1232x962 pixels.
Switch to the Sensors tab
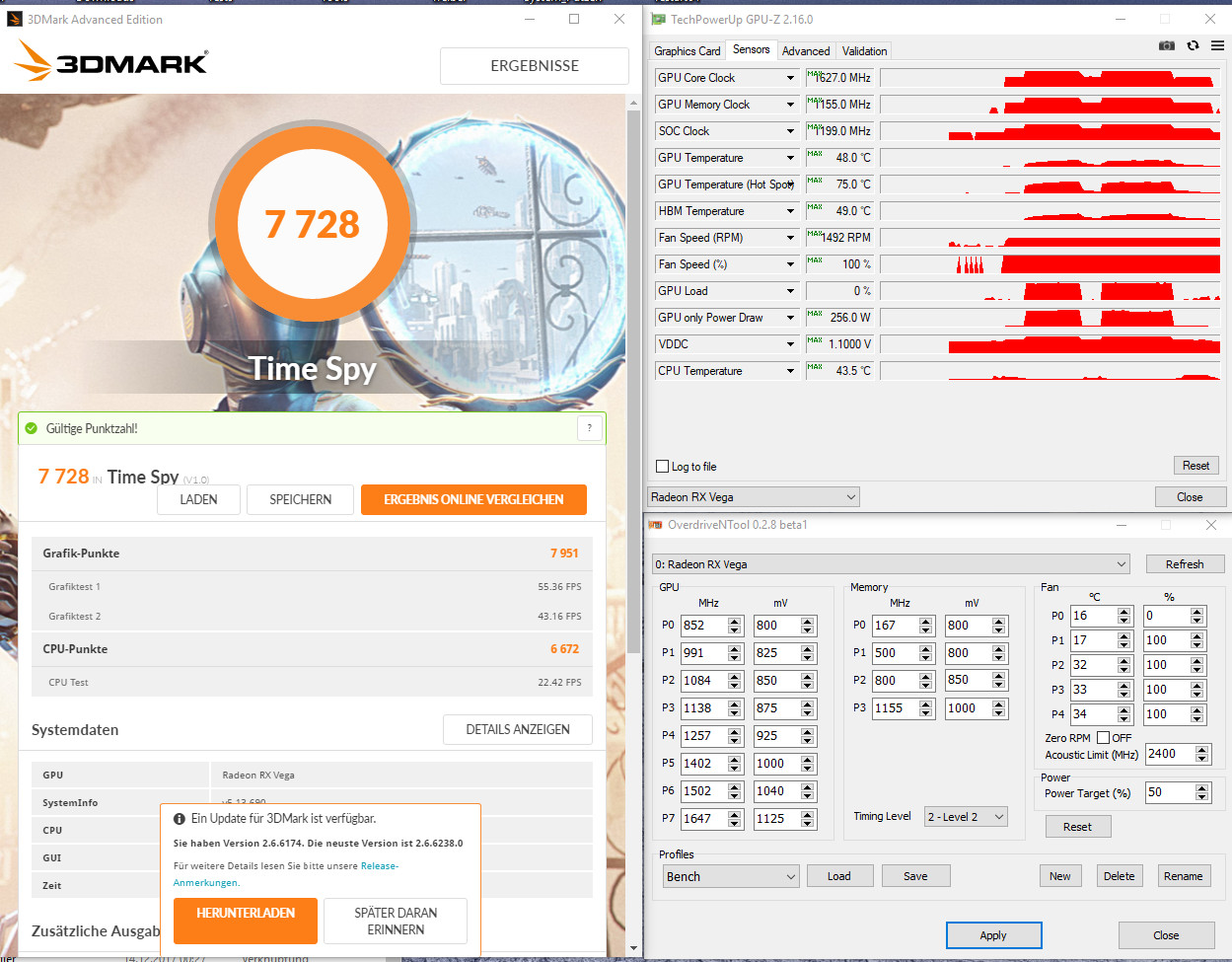click(751, 49)
